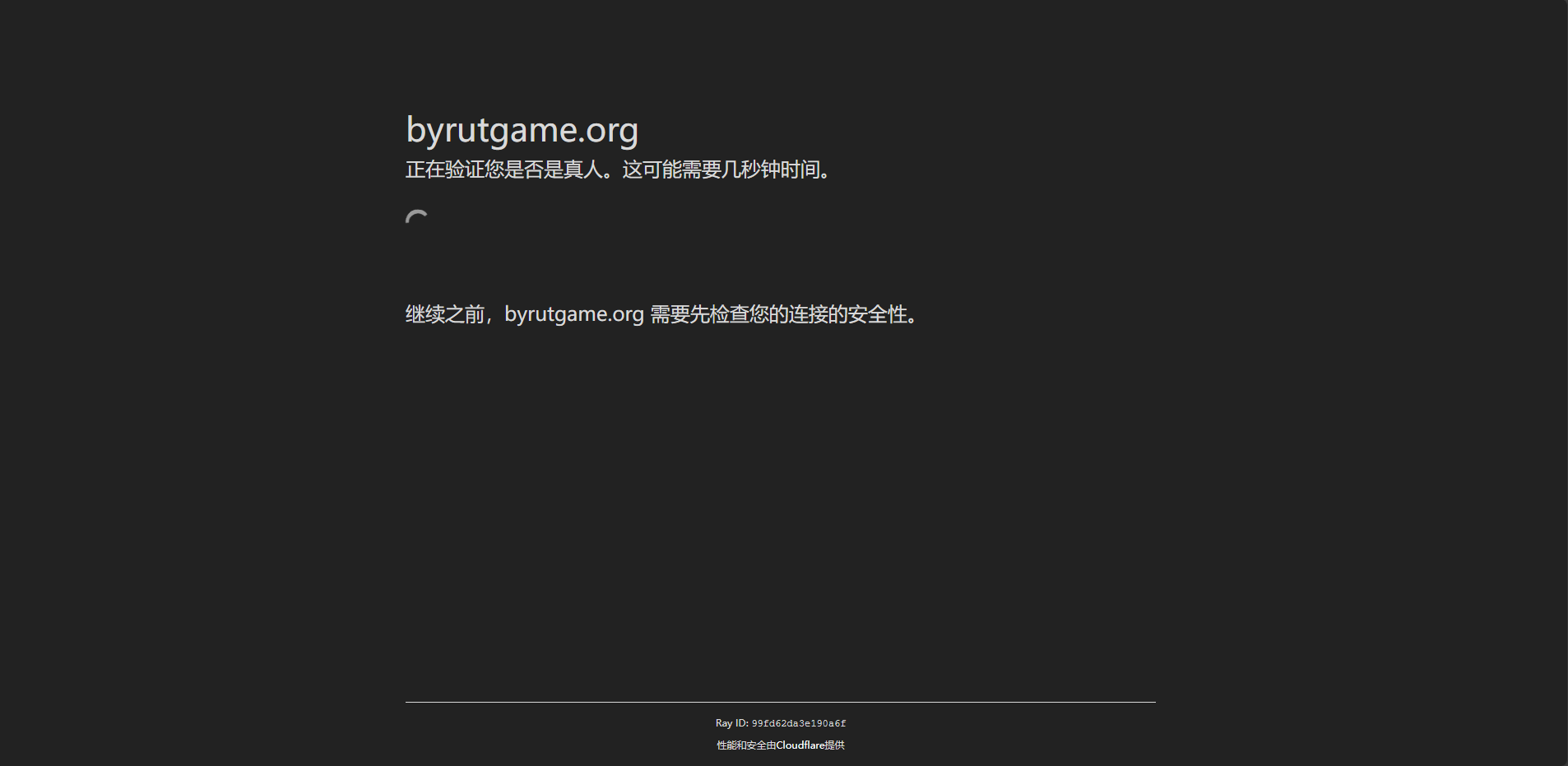The image size is (1568, 766).
Task: Click the word "检查" in the paragraph
Action: point(729,315)
